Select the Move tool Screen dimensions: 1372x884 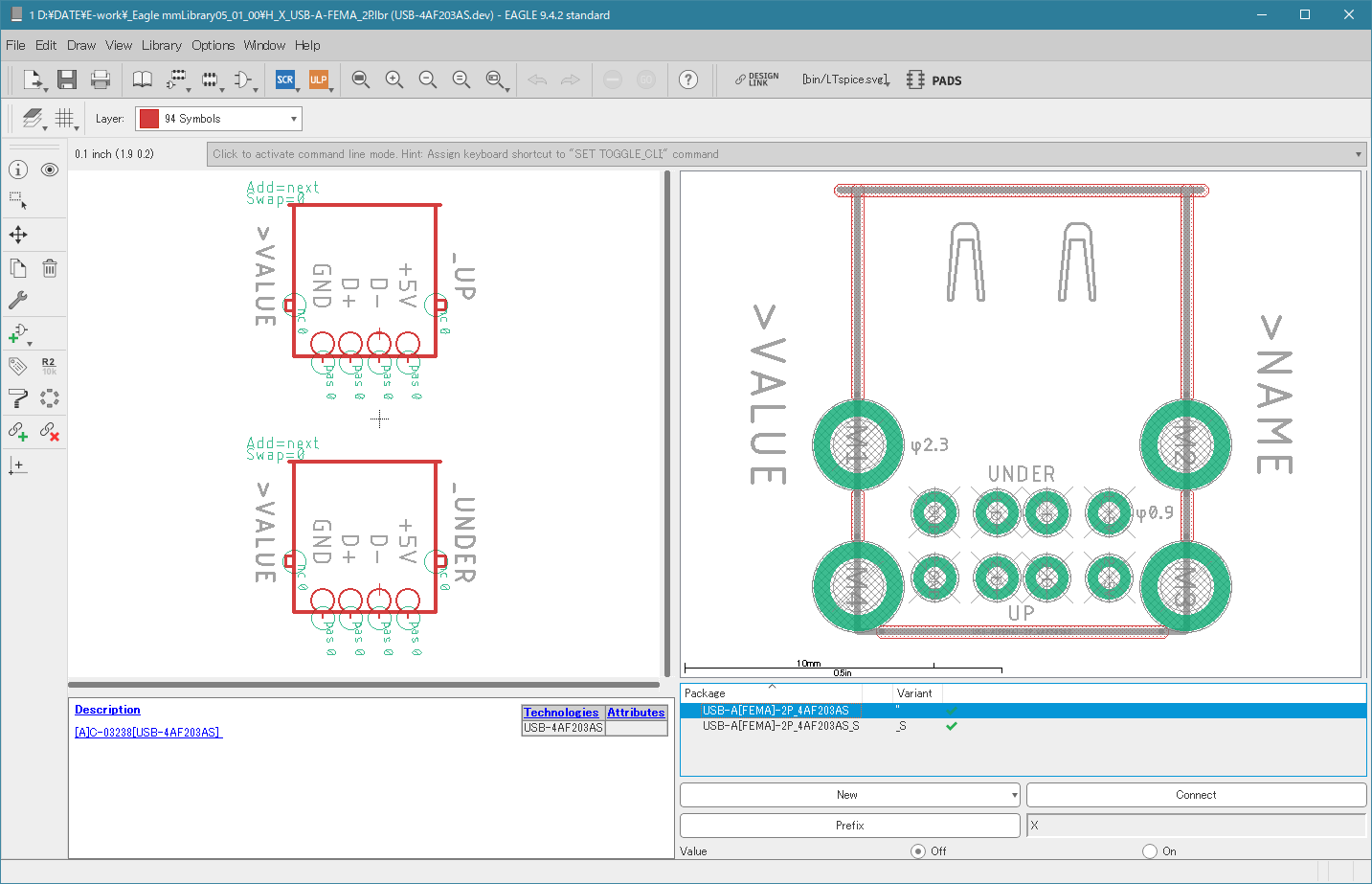18,235
